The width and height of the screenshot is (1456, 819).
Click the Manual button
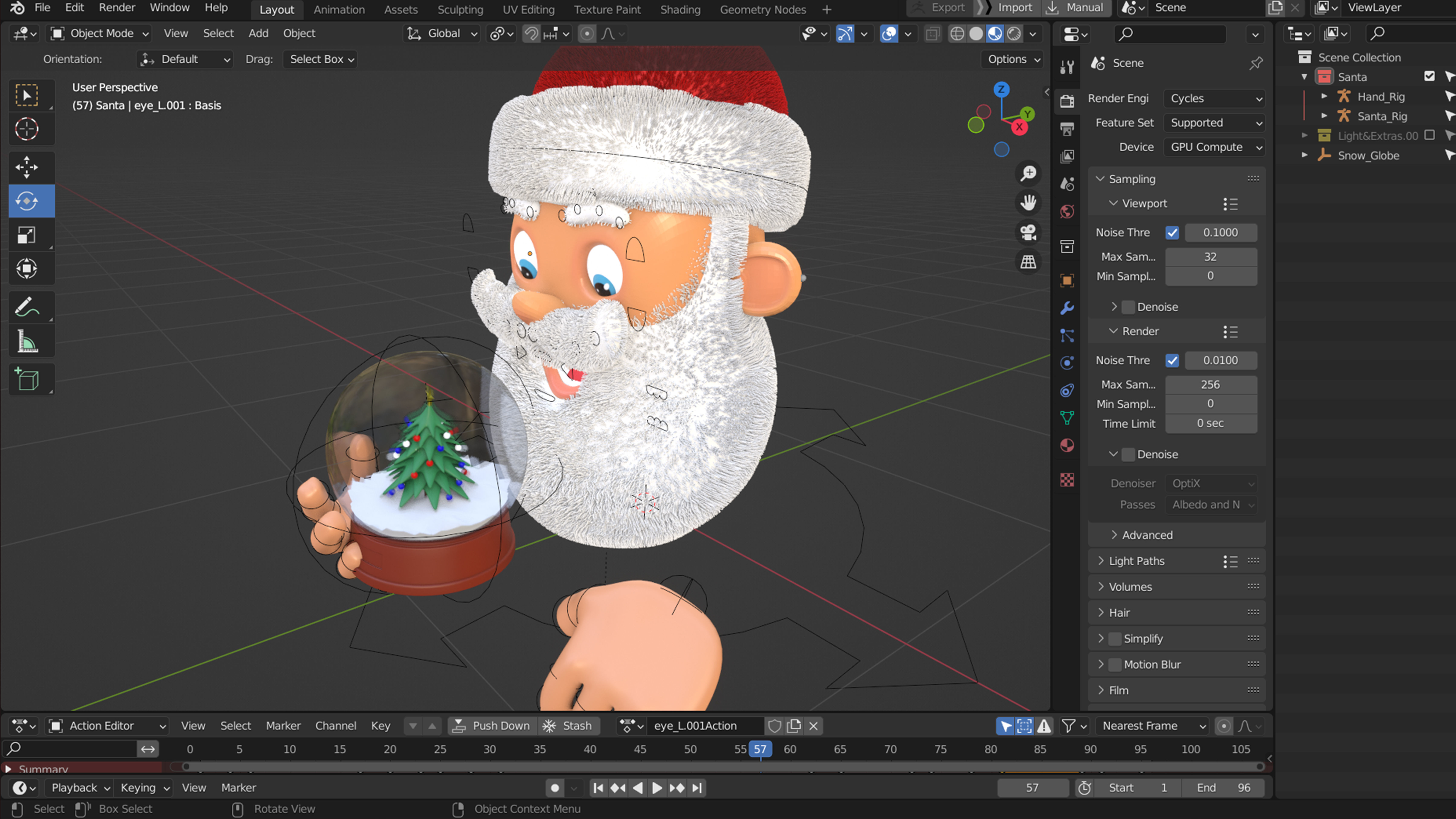[x=1076, y=8]
